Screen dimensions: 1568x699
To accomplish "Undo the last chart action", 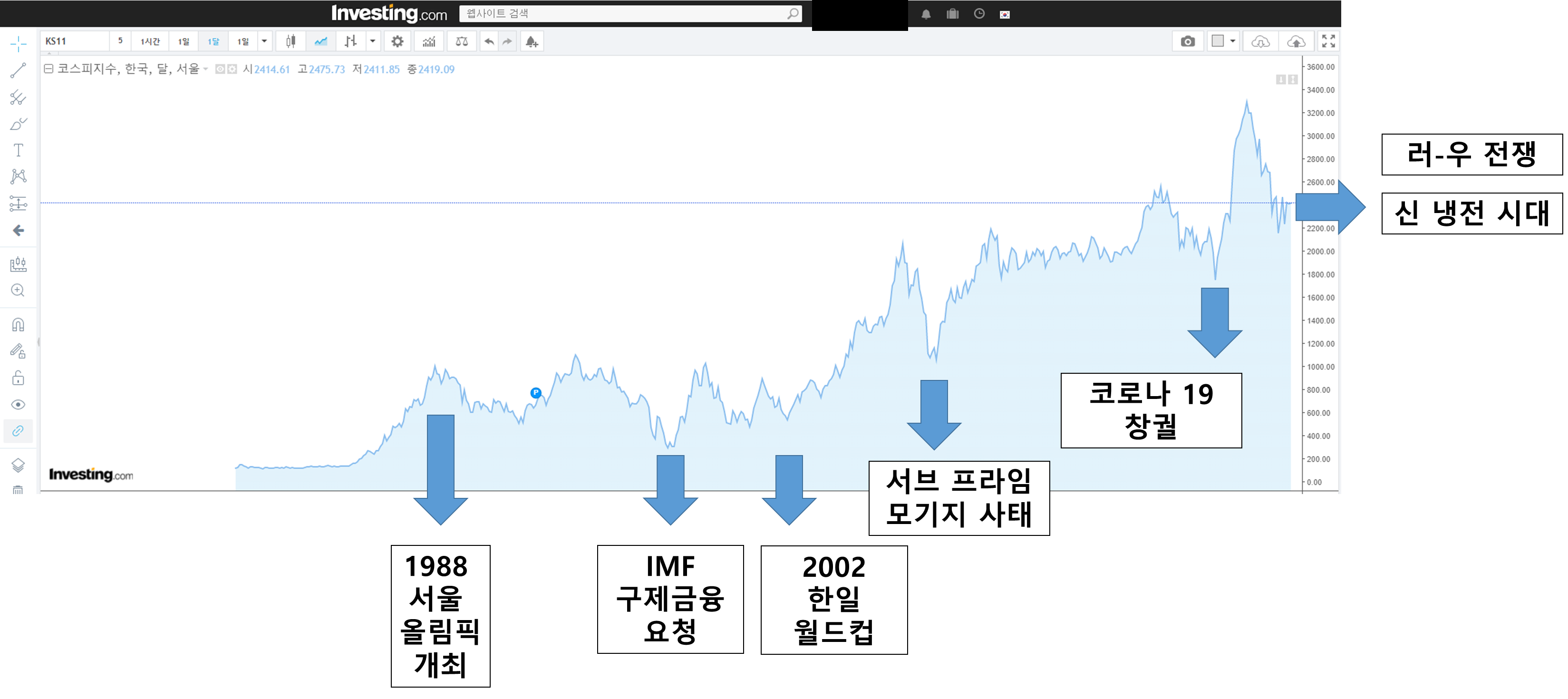I will [489, 41].
